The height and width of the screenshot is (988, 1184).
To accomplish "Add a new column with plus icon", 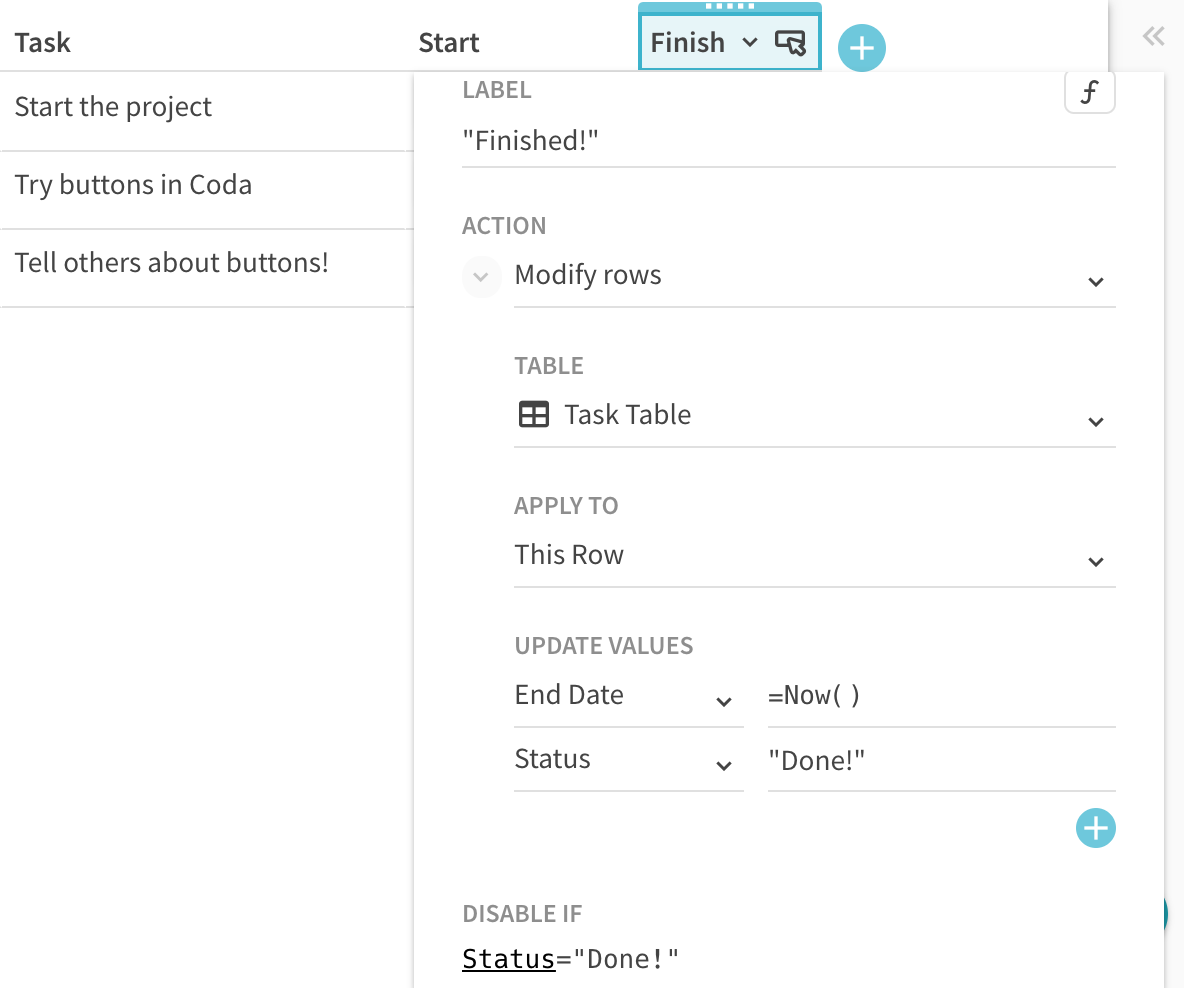I will 861,47.
